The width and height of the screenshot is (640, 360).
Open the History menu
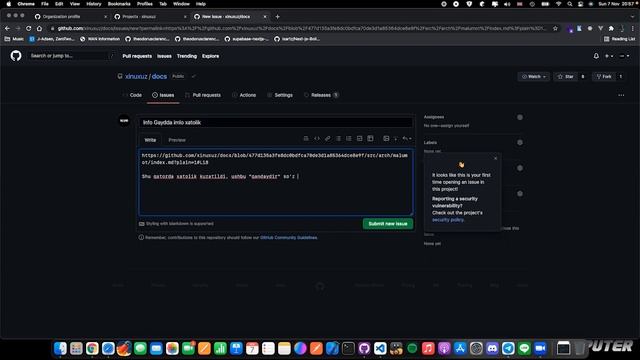point(93,4)
